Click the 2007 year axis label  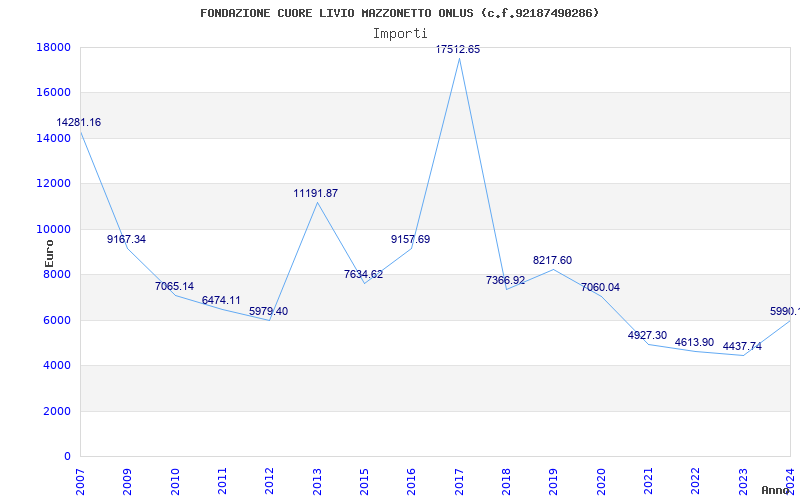point(80,482)
